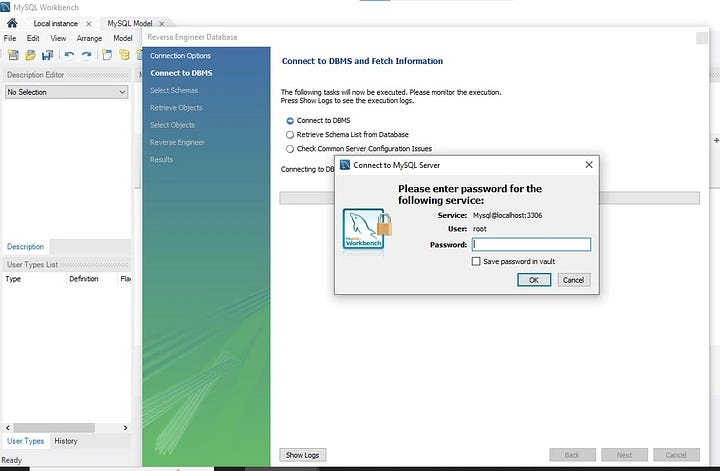
Task: Click the Redo arrow icon
Action: pyautogui.click(x=87, y=55)
